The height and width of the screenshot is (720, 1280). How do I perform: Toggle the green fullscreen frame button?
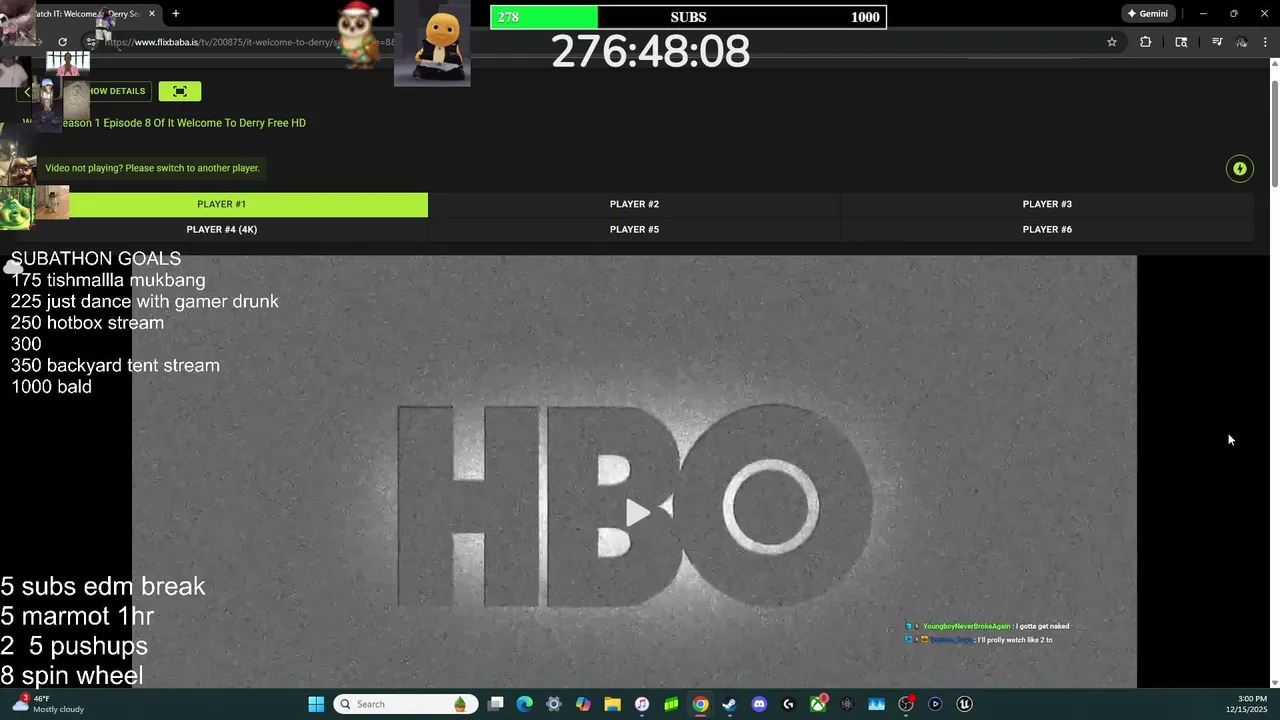click(x=180, y=91)
